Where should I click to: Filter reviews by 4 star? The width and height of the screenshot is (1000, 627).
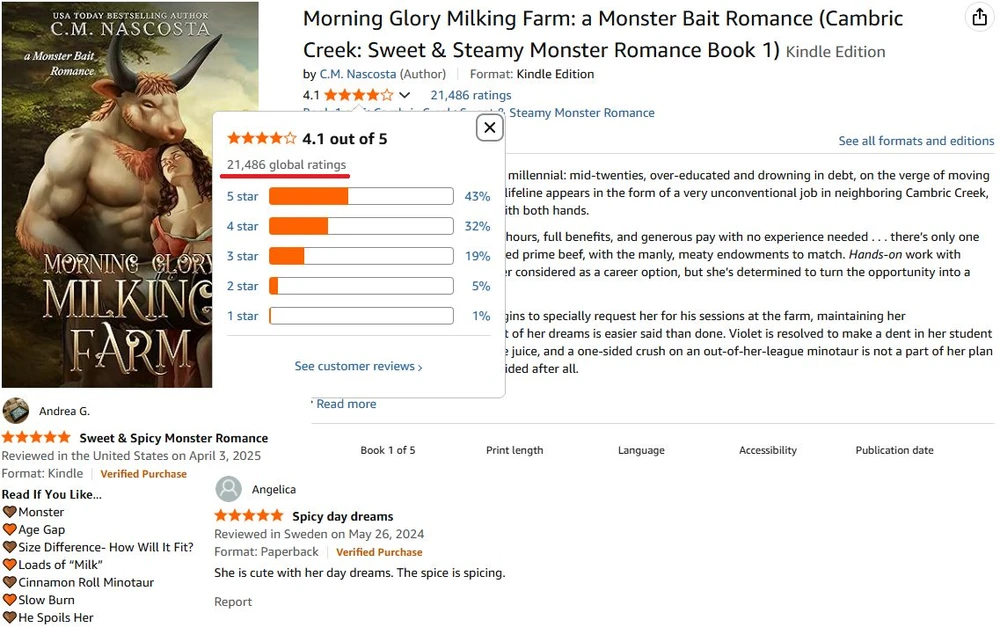tap(242, 227)
